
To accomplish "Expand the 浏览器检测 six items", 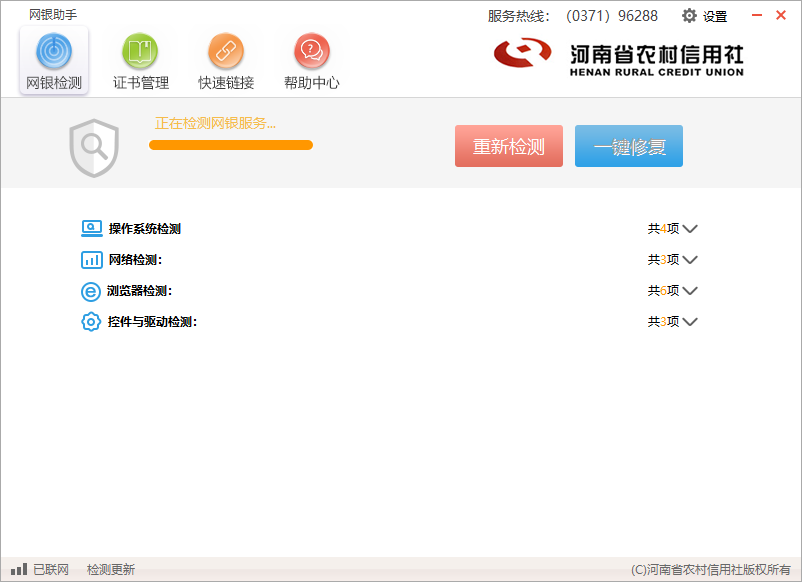I will pos(692,290).
